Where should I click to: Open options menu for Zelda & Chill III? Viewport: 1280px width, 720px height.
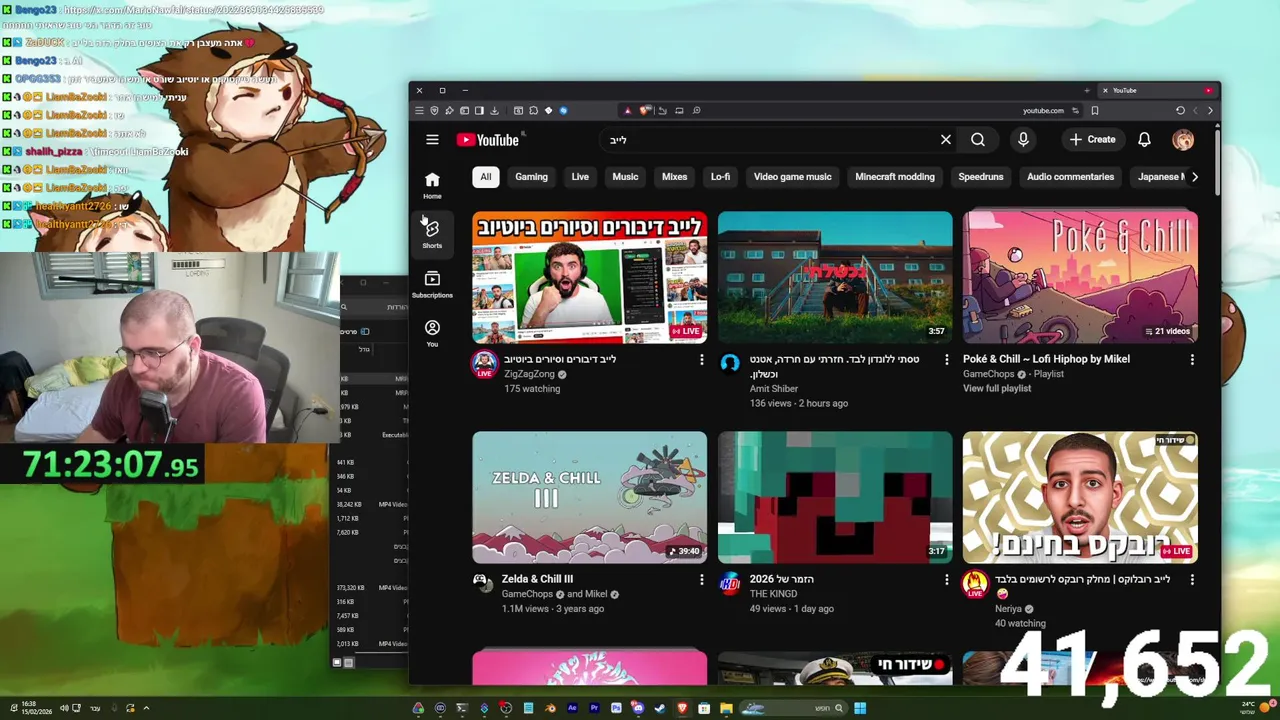tap(701, 579)
